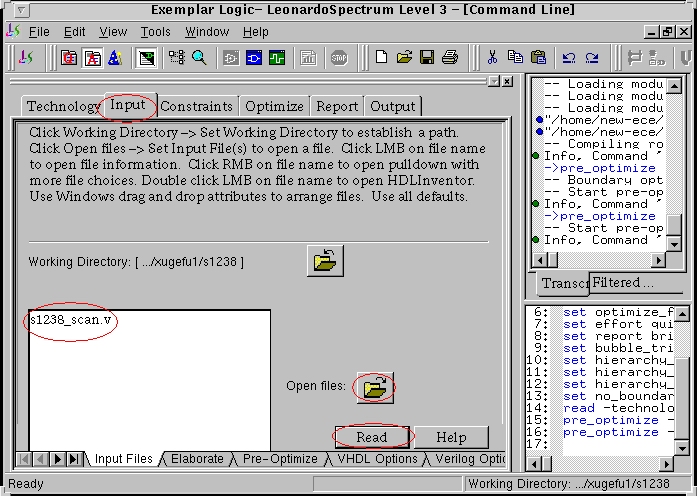Click the Paste clipboard icon
The width and height of the screenshot is (697, 496).
pyautogui.click(x=539, y=58)
